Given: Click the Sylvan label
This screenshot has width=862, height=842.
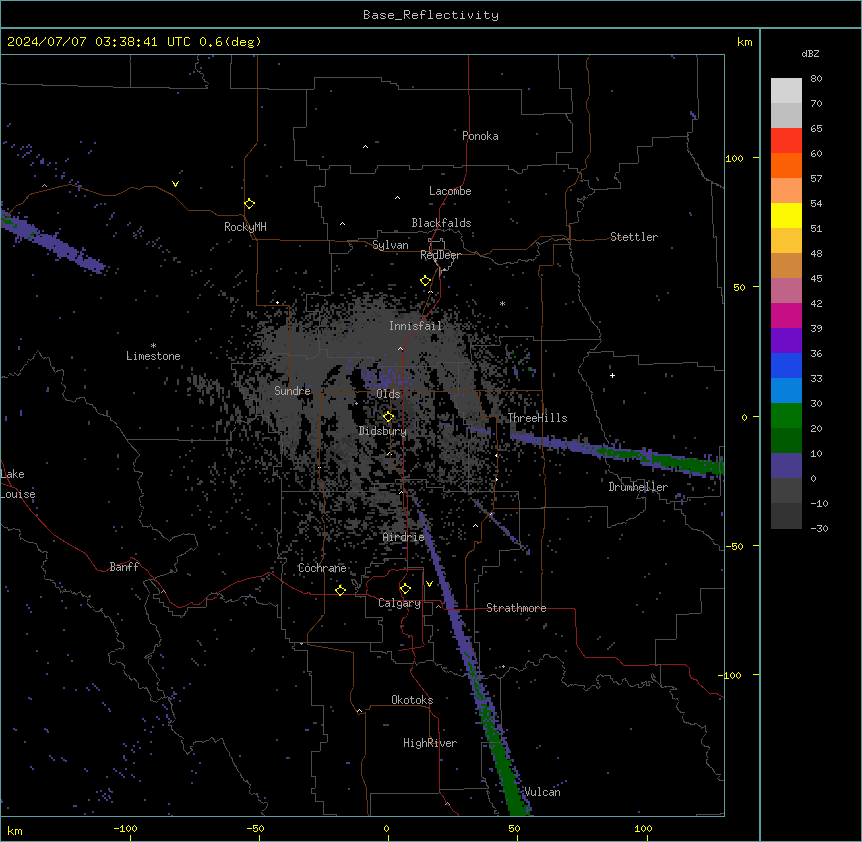Looking at the screenshot, I should pyautogui.click(x=390, y=245).
